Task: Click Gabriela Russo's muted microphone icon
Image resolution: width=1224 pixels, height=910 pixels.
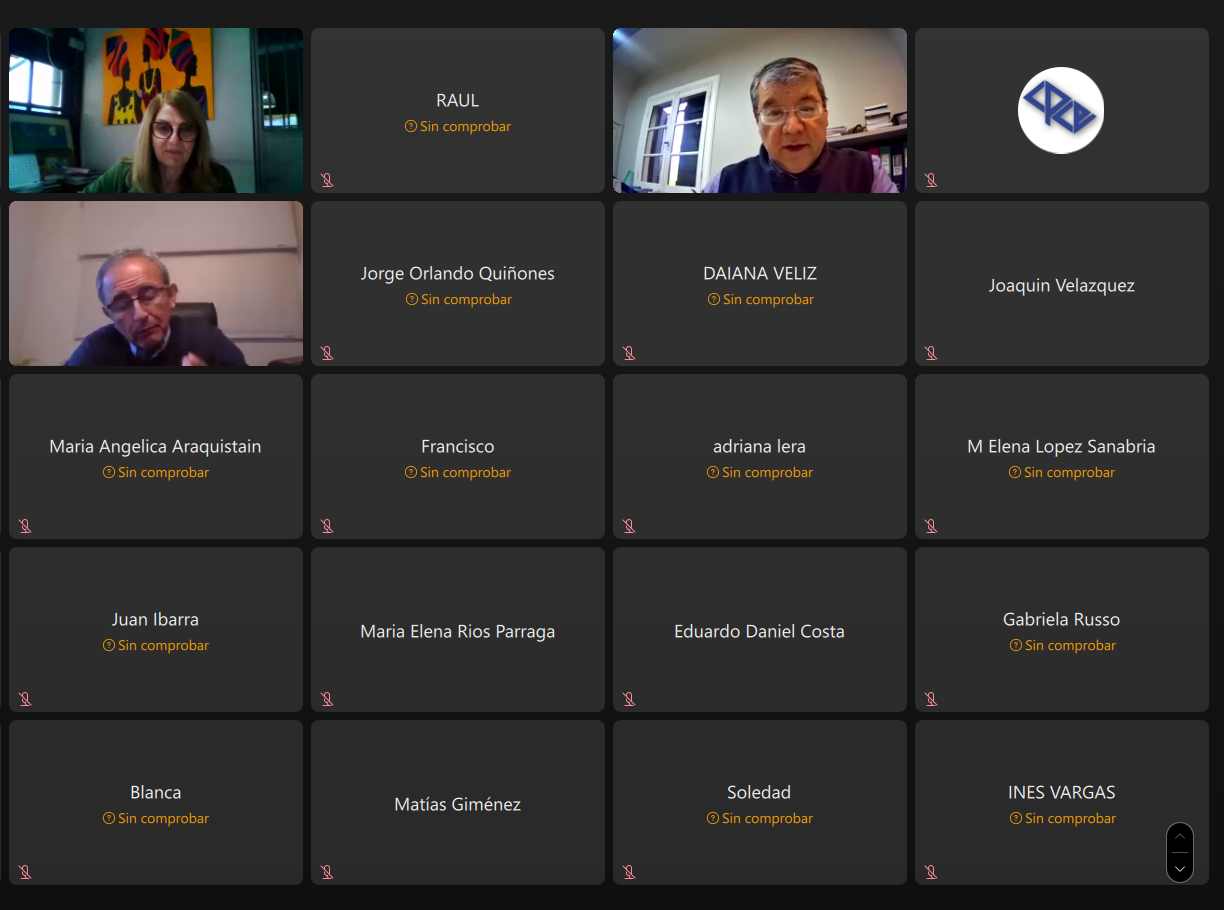Action: pos(931,699)
